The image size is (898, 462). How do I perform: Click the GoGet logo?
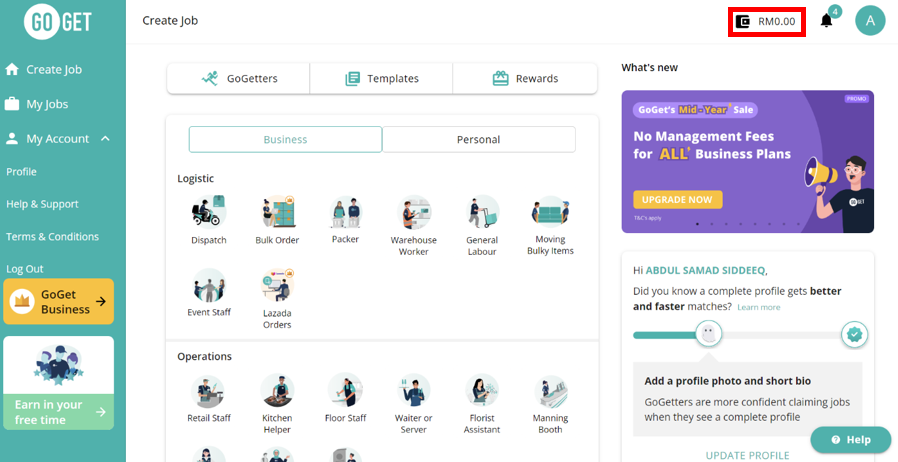click(58, 22)
